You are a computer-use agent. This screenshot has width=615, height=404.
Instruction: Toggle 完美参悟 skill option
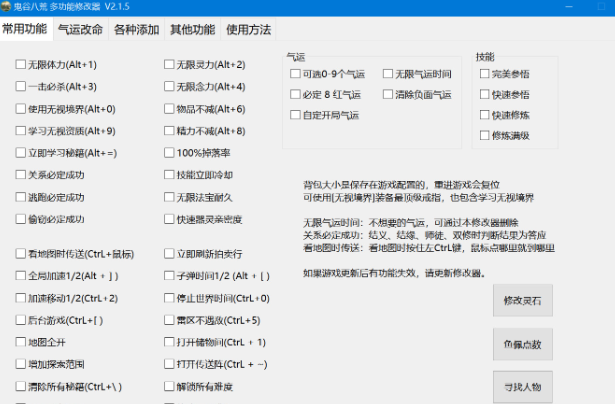coord(484,74)
